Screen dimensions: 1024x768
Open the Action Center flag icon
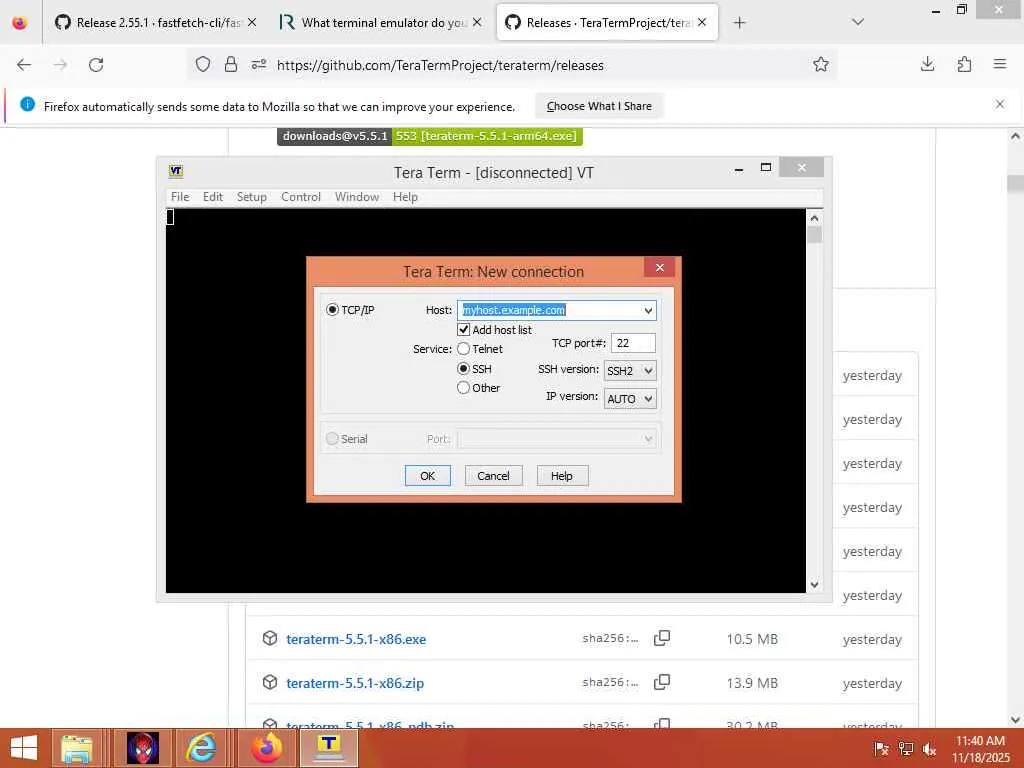point(881,749)
